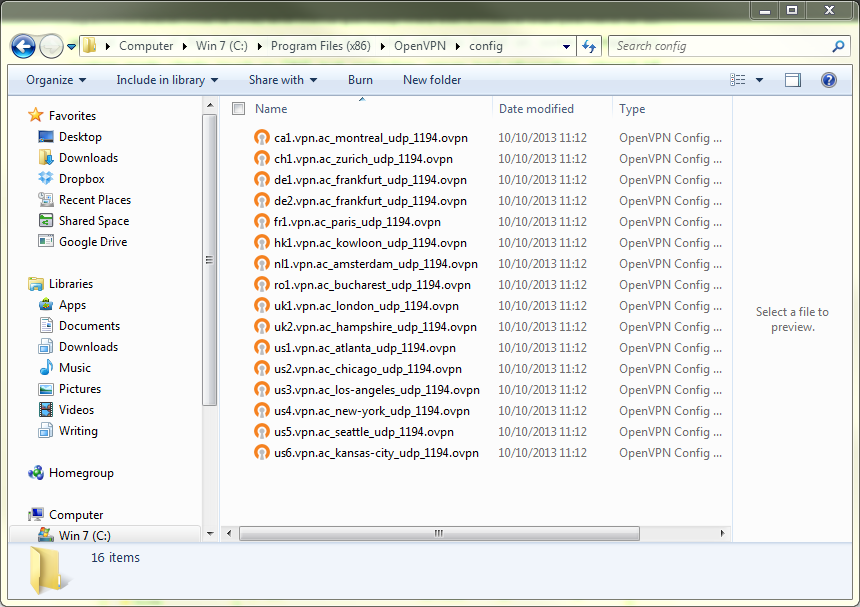Image resolution: width=860 pixels, height=607 pixels.
Task: Open the recent pages dropdown arrow
Action: point(71,47)
